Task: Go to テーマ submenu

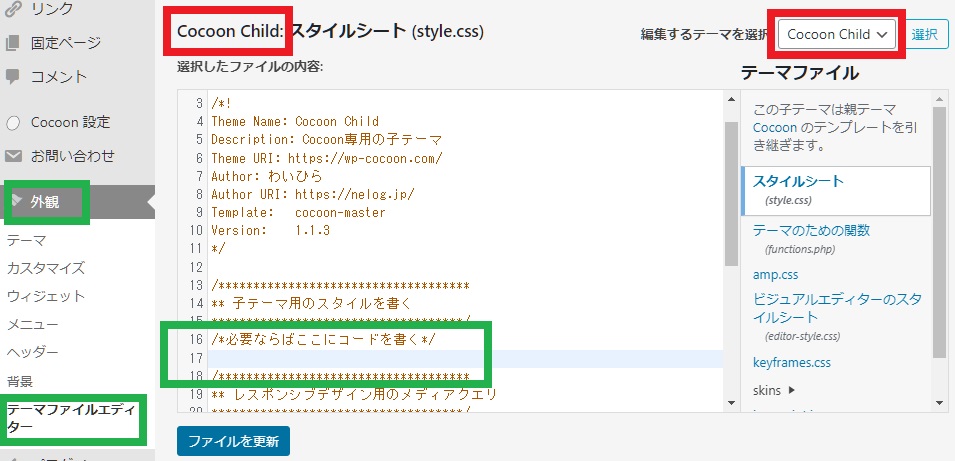Action: 26,240
